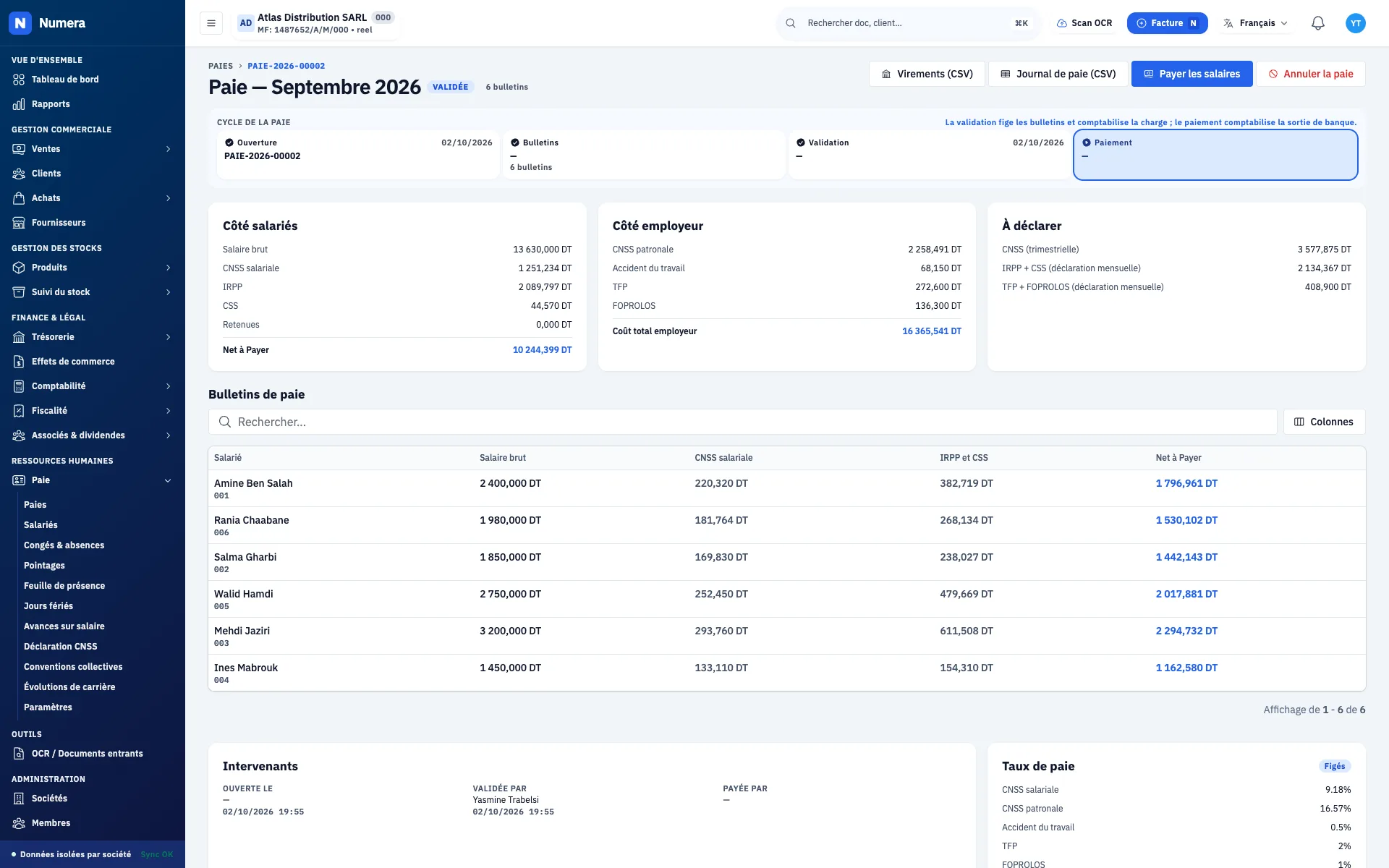Viewport: 1389px width, 868px height.
Task: Click the Paiement cycle step card
Action: coord(1215,155)
